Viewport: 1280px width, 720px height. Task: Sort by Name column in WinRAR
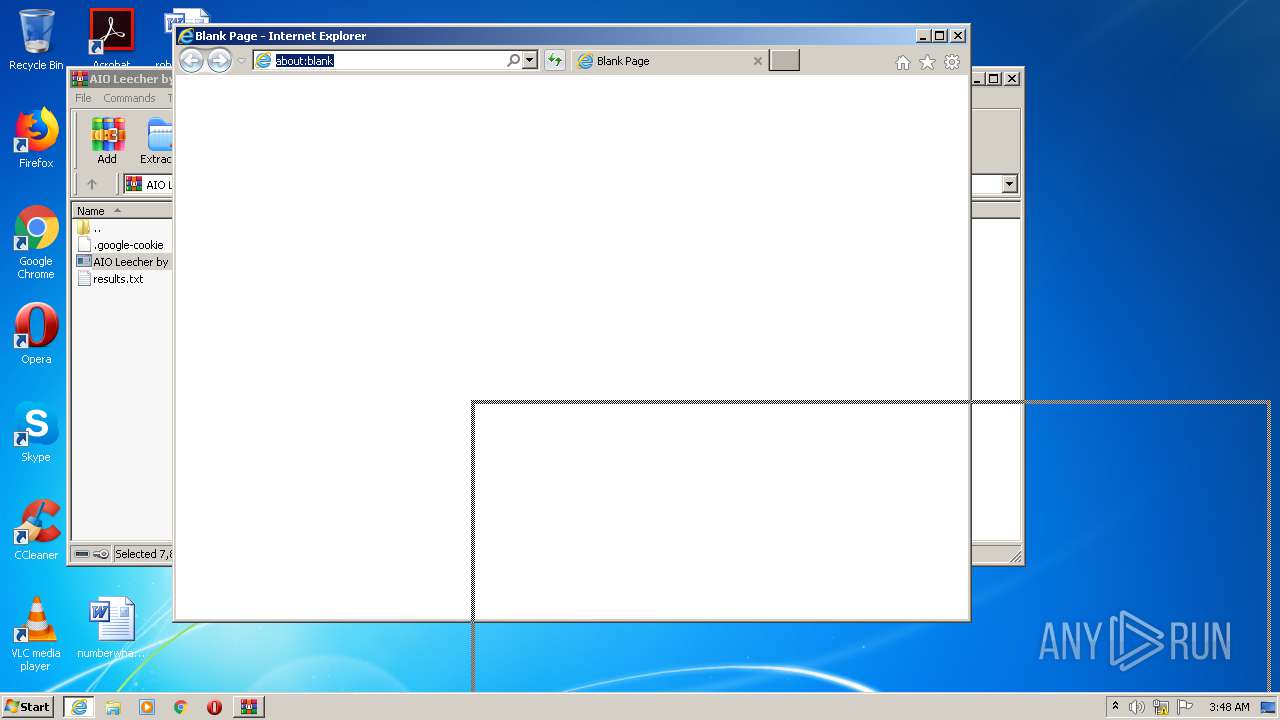coord(122,211)
